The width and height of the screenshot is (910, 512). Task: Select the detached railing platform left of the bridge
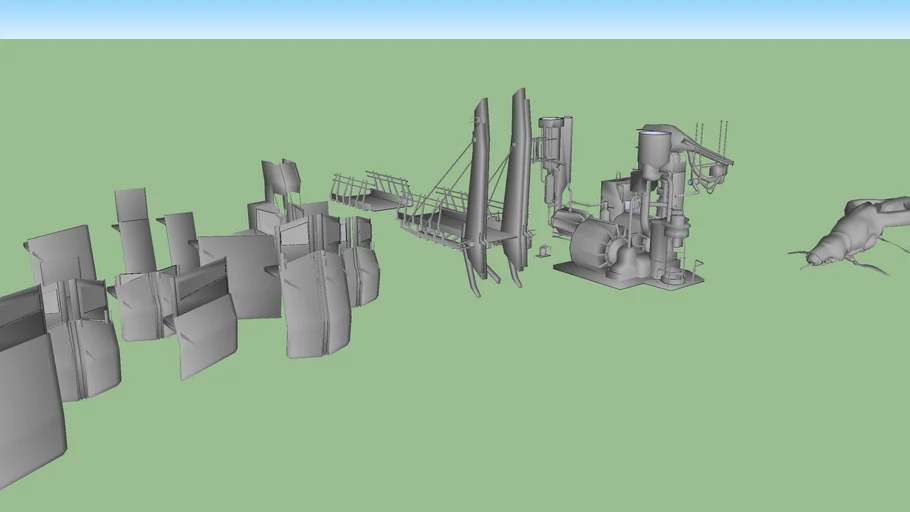(368, 195)
